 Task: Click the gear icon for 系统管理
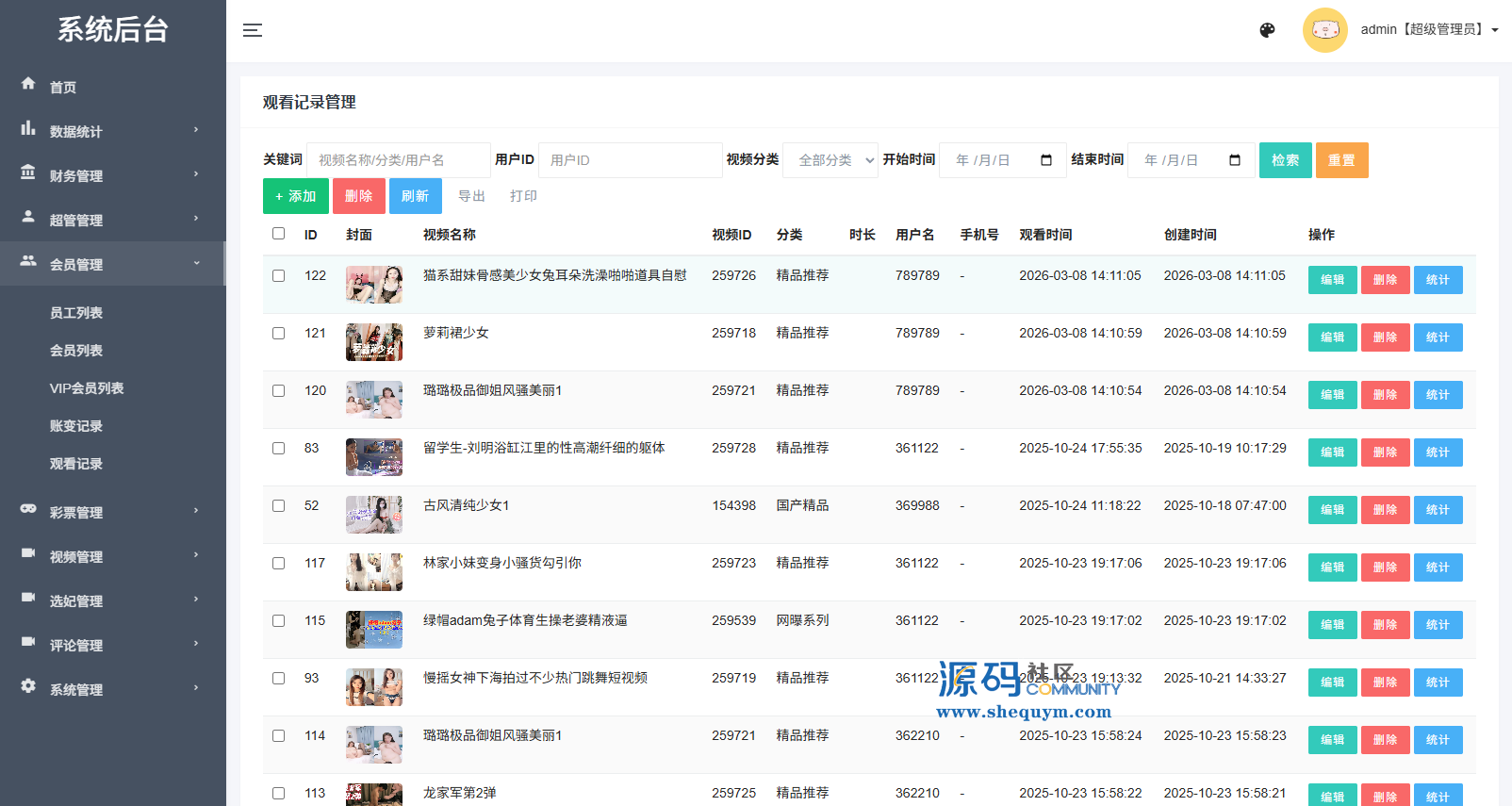point(28,686)
